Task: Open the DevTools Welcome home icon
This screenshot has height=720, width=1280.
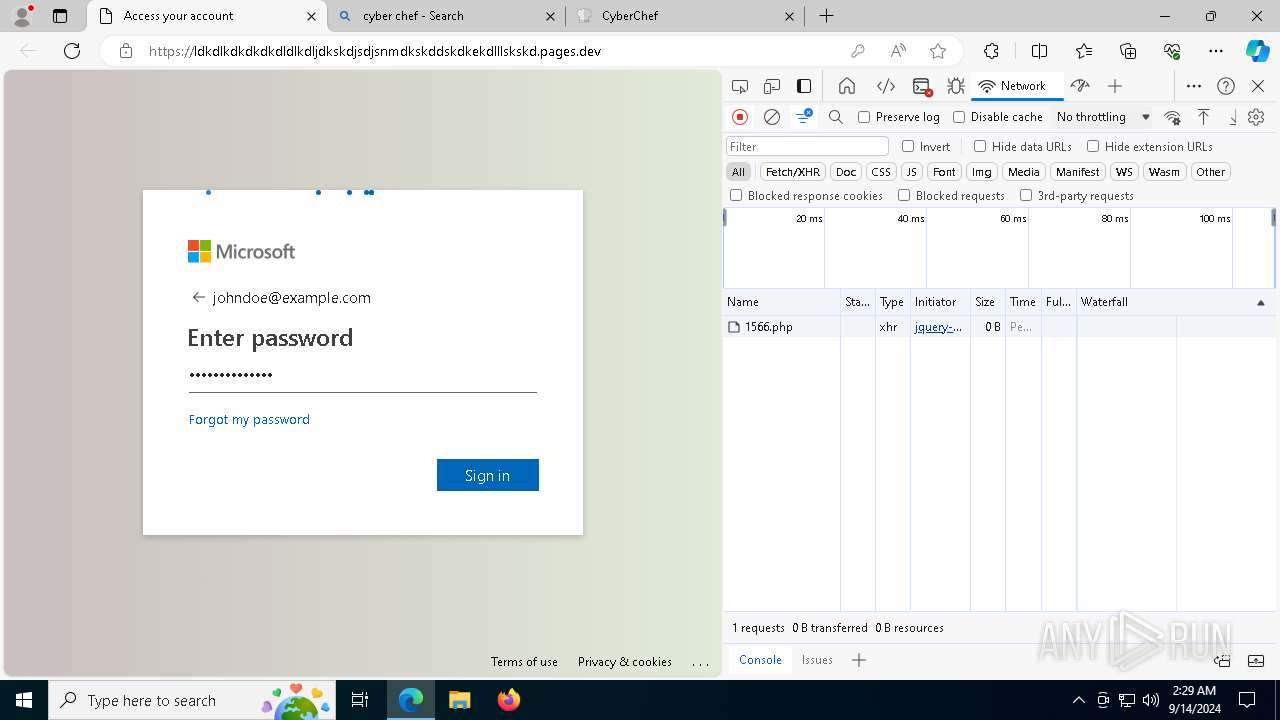Action: [847, 86]
